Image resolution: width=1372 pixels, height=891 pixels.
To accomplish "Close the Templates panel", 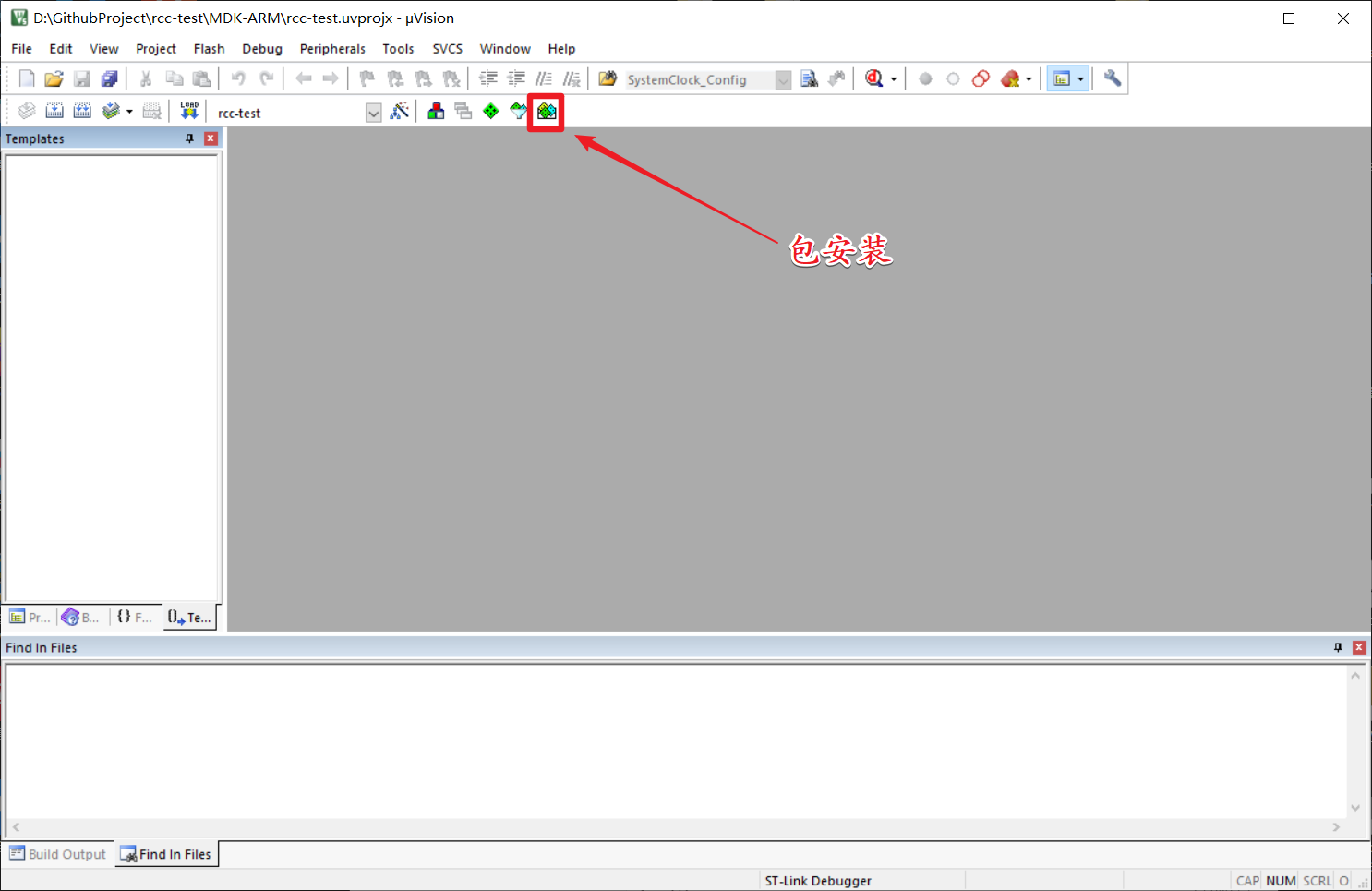I will (211, 138).
